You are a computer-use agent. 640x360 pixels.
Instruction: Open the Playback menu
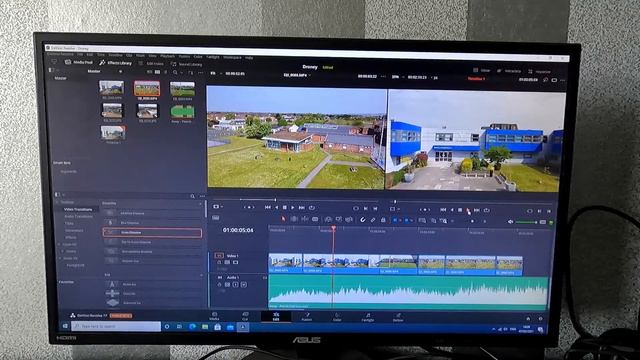click(167, 56)
